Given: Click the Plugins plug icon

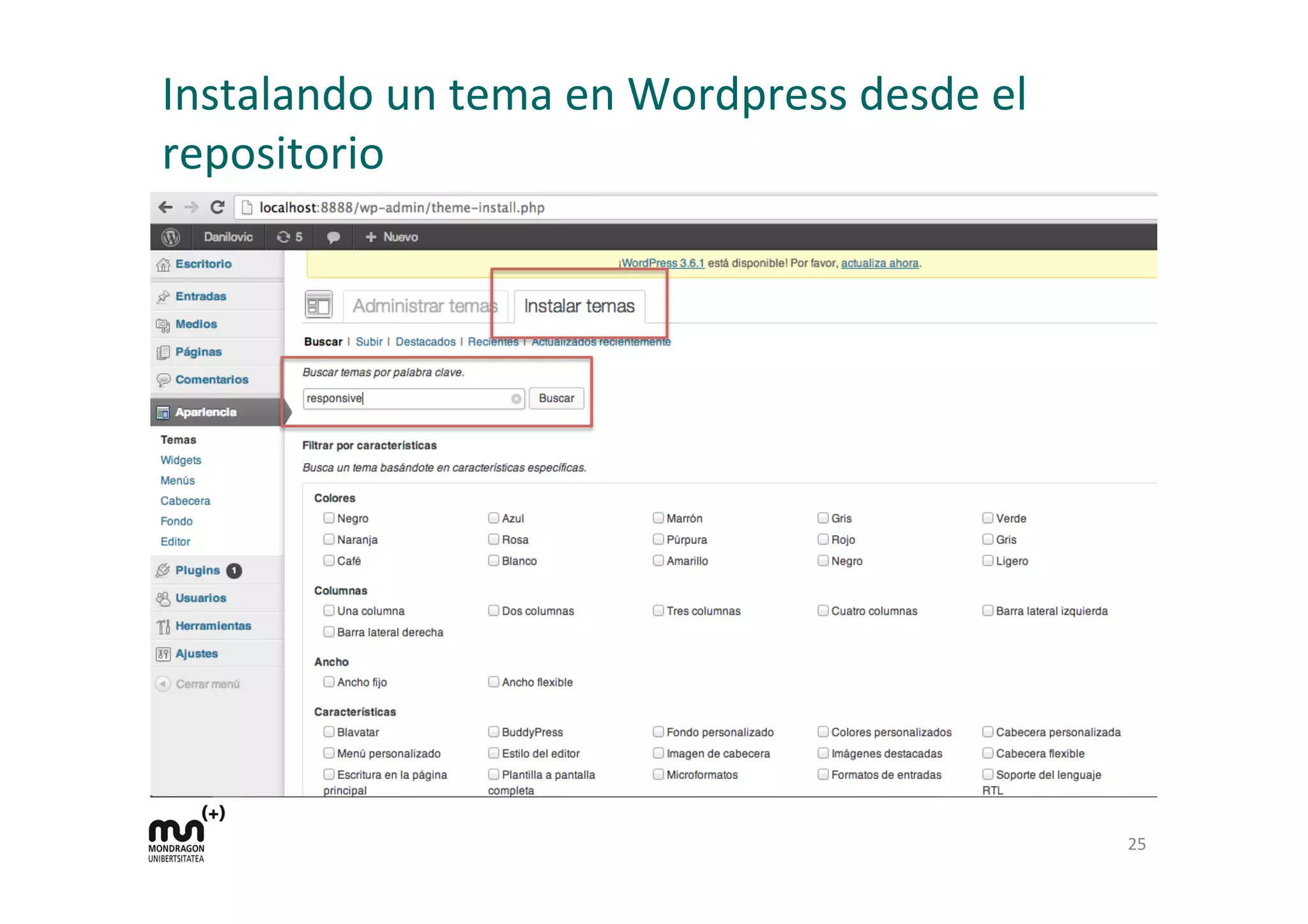Looking at the screenshot, I should (x=163, y=570).
